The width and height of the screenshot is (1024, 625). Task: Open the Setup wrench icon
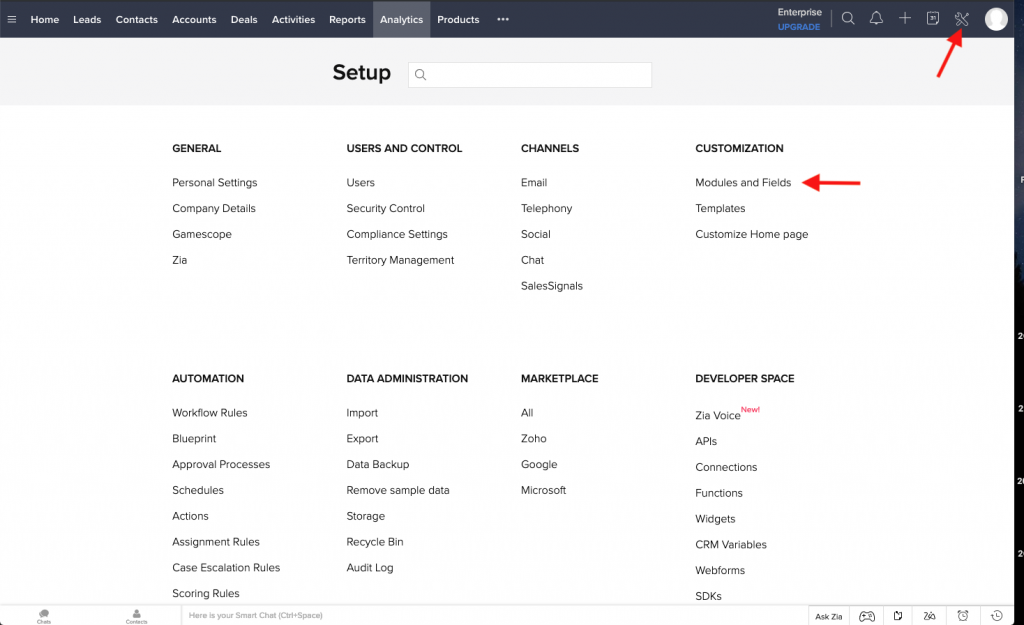(961, 19)
